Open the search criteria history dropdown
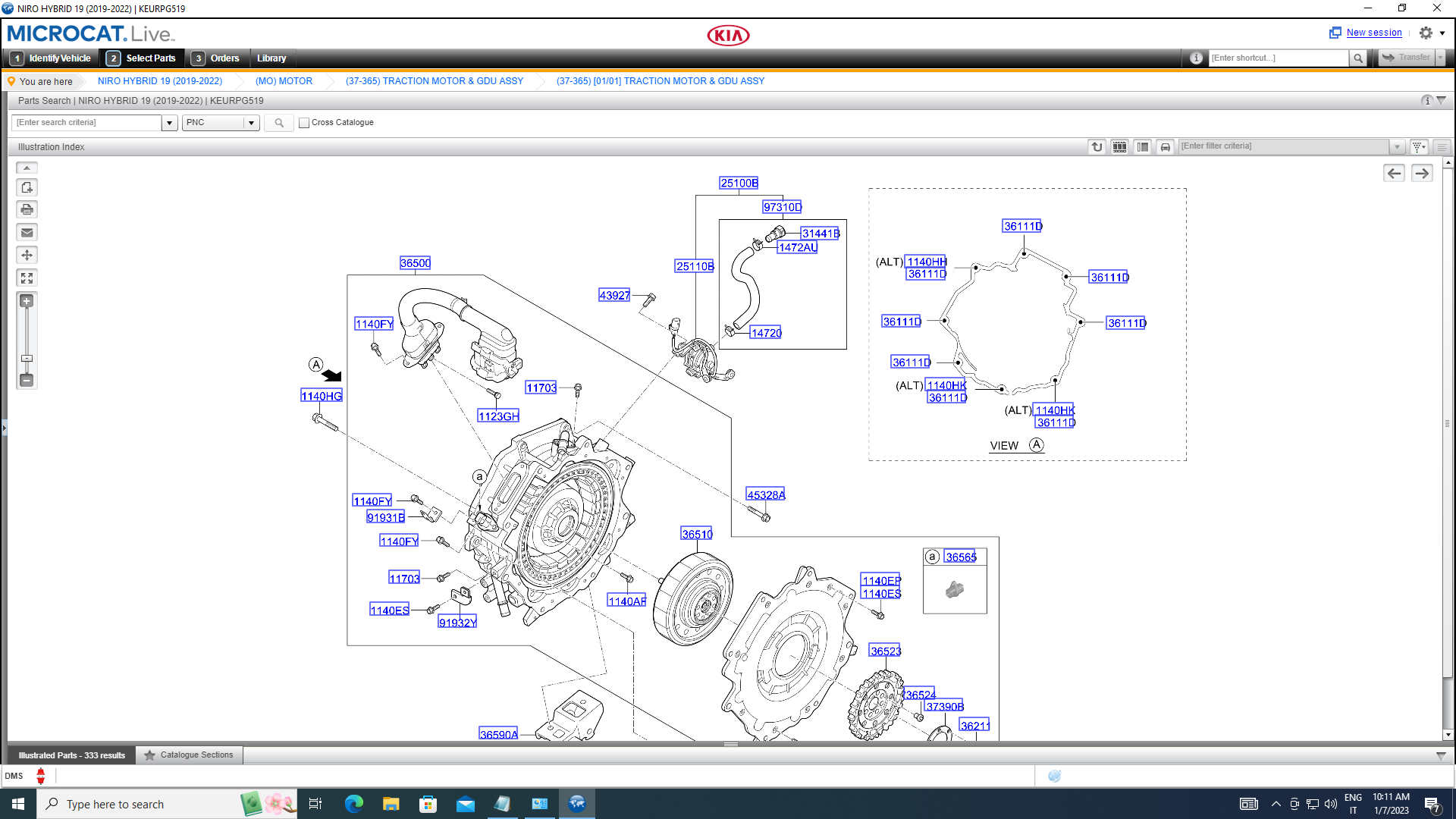The height and width of the screenshot is (819, 1456). 169,123
